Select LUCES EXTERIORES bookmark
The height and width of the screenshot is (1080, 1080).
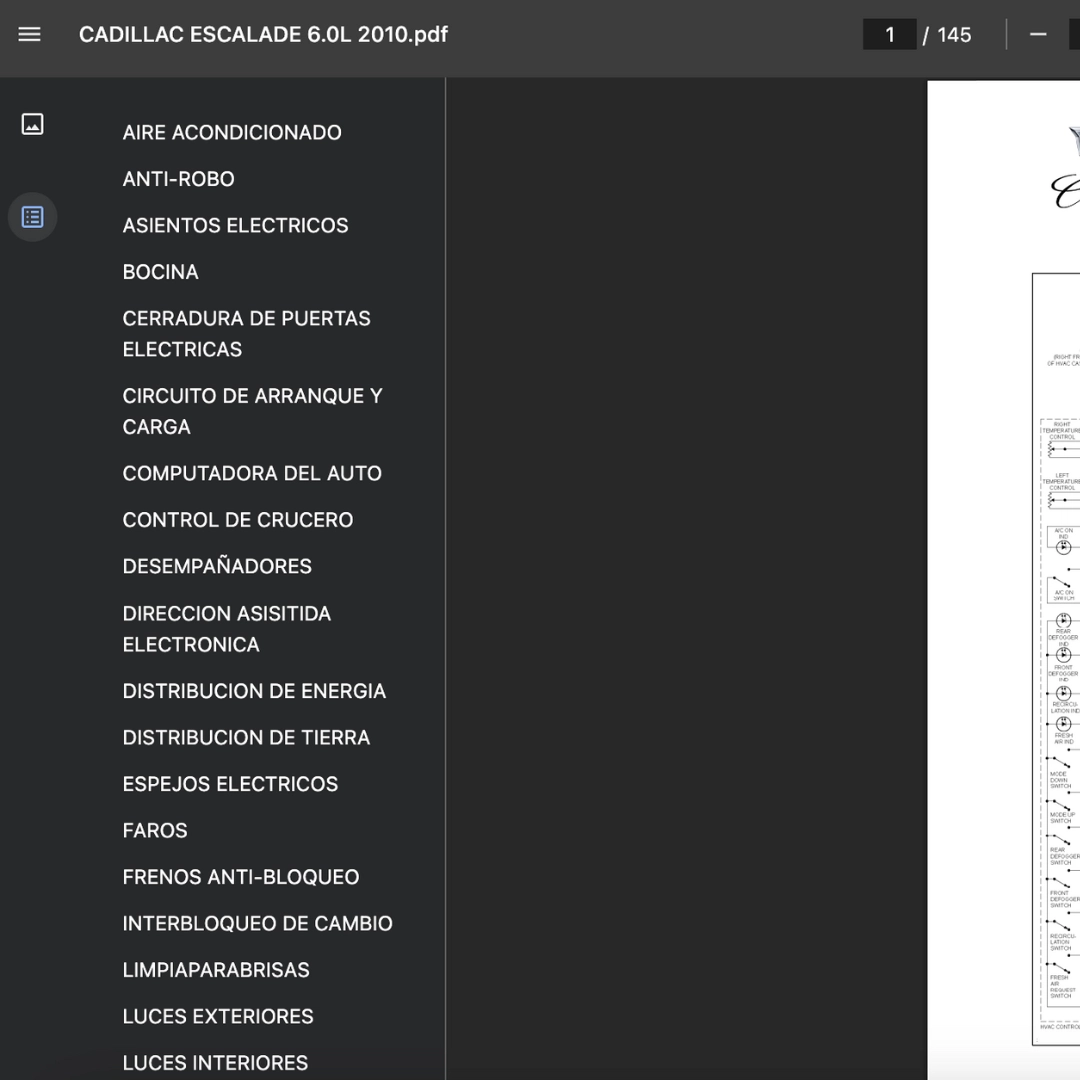(x=218, y=1017)
